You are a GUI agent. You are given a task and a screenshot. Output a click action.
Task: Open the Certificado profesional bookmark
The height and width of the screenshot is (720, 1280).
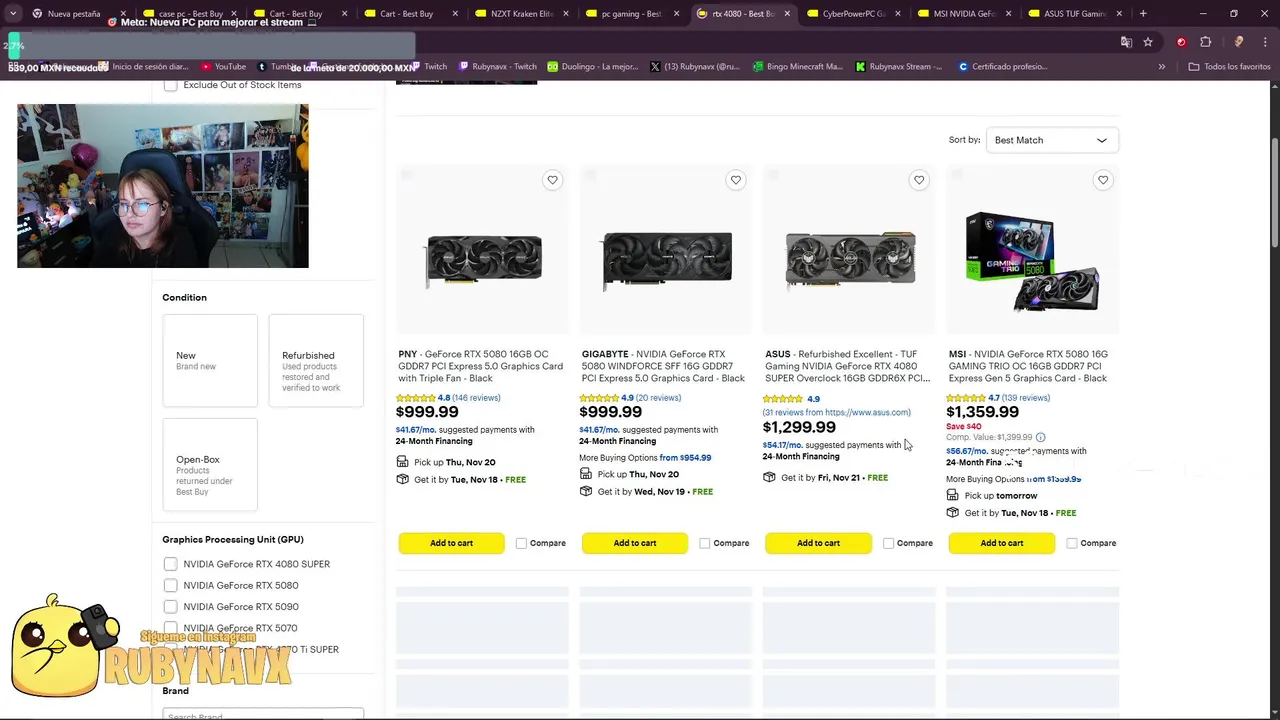click(1003, 67)
